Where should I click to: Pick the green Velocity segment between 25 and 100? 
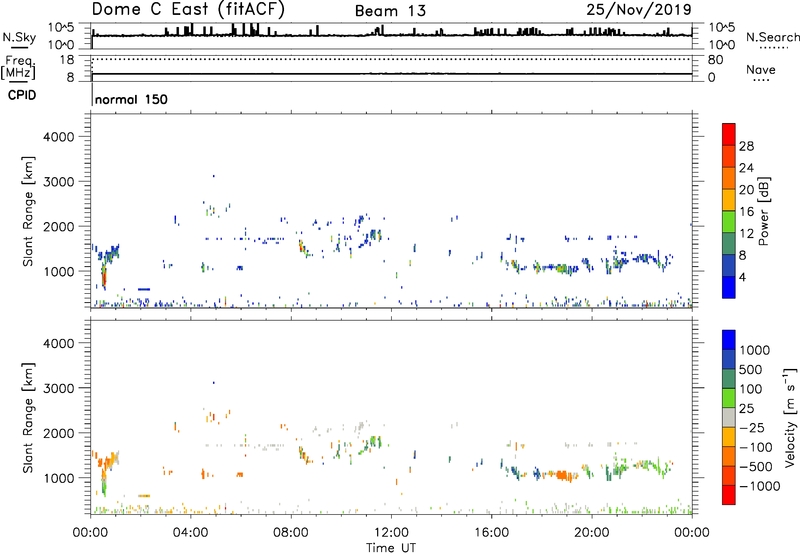point(729,398)
